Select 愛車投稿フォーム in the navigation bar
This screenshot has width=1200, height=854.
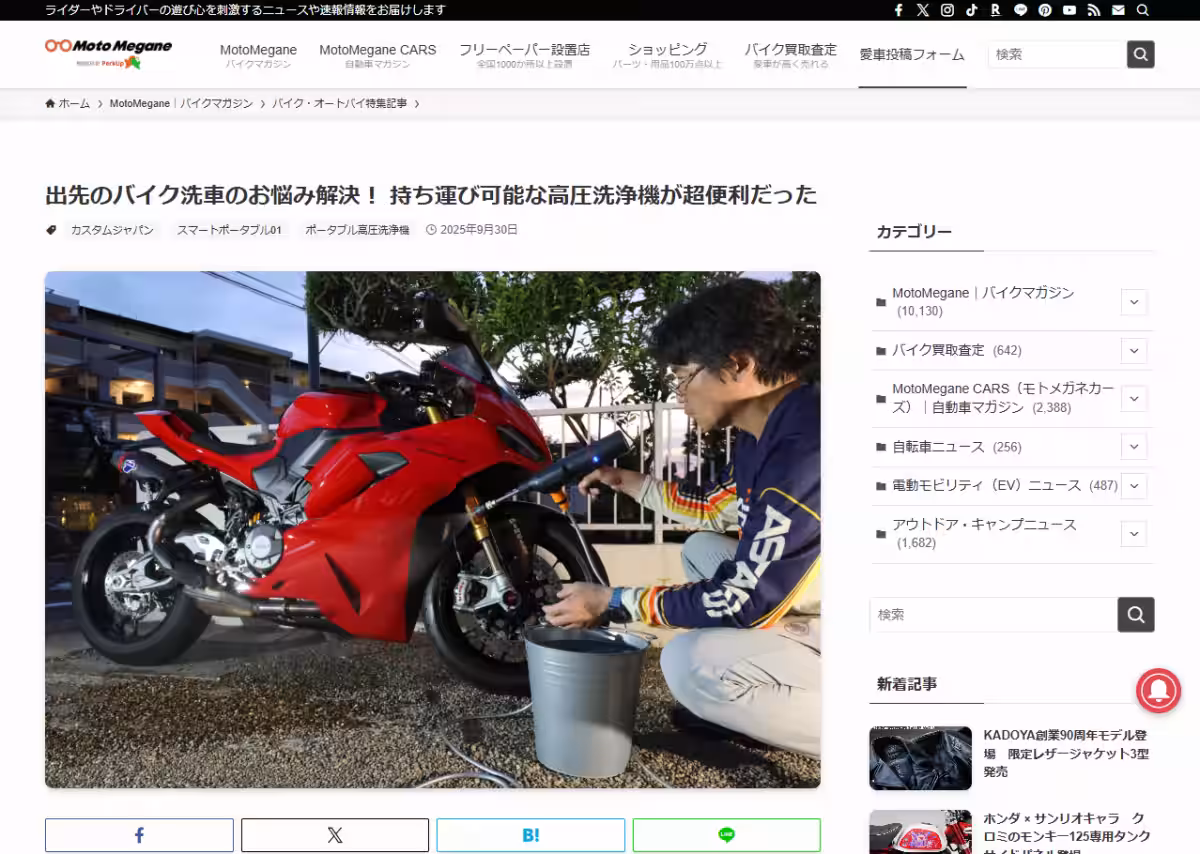coord(912,55)
